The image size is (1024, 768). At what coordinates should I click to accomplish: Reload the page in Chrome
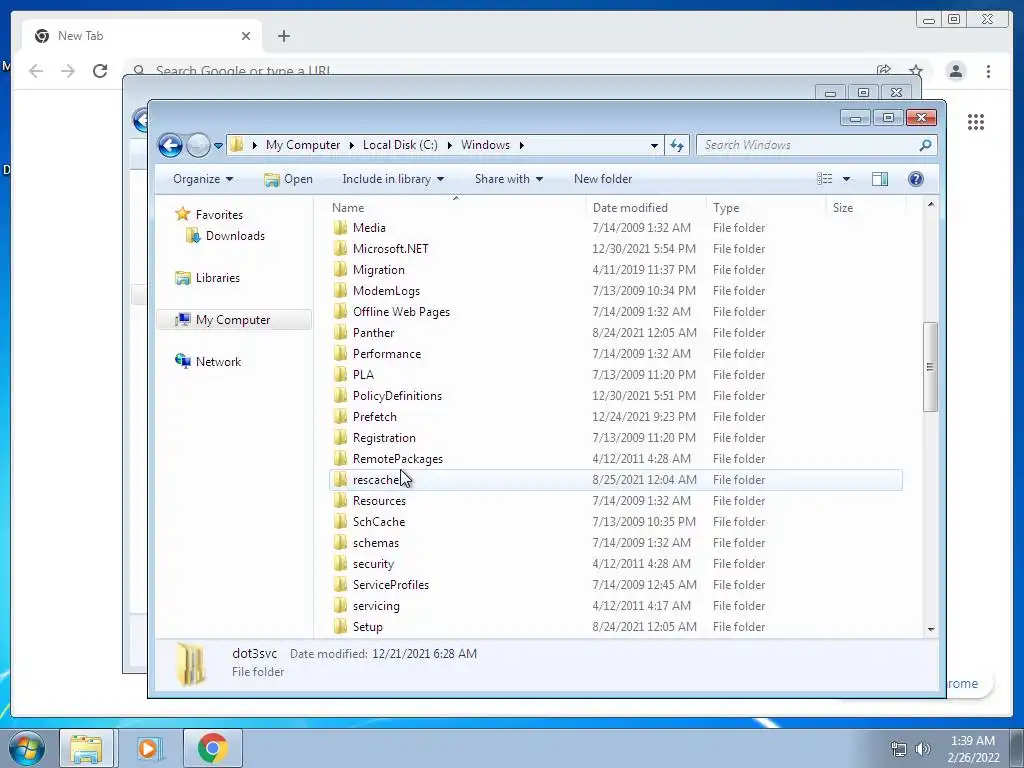tap(100, 71)
